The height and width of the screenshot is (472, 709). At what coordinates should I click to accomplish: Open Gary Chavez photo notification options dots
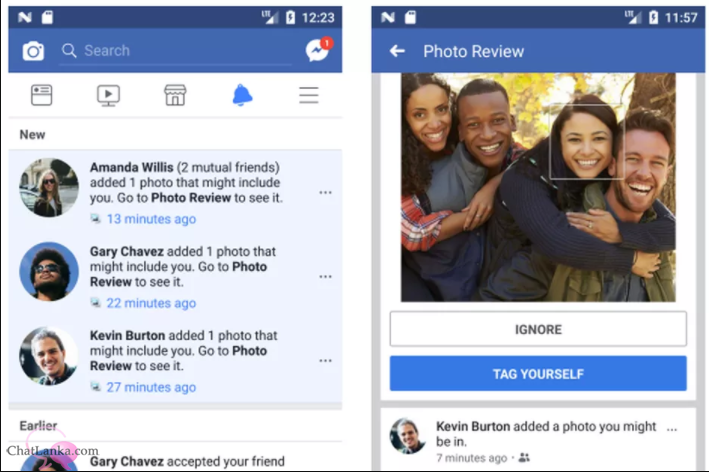326,276
